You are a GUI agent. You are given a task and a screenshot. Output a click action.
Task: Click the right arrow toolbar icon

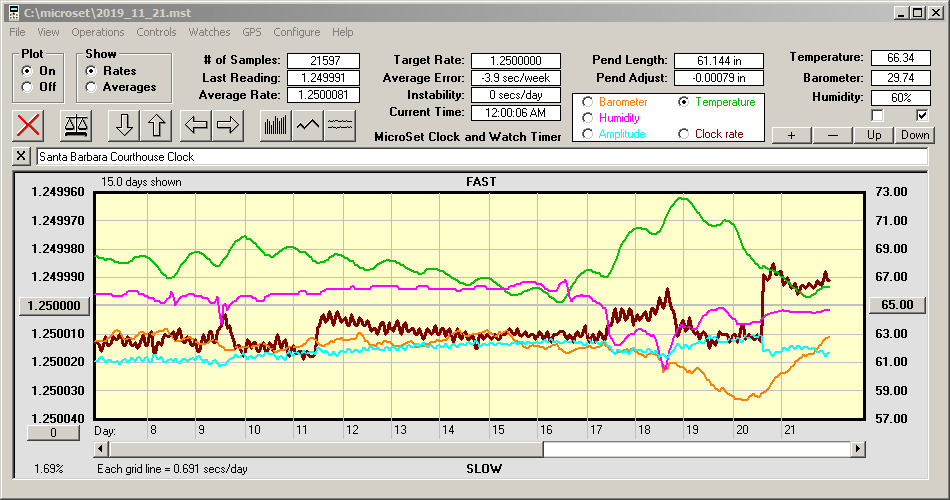[228, 125]
